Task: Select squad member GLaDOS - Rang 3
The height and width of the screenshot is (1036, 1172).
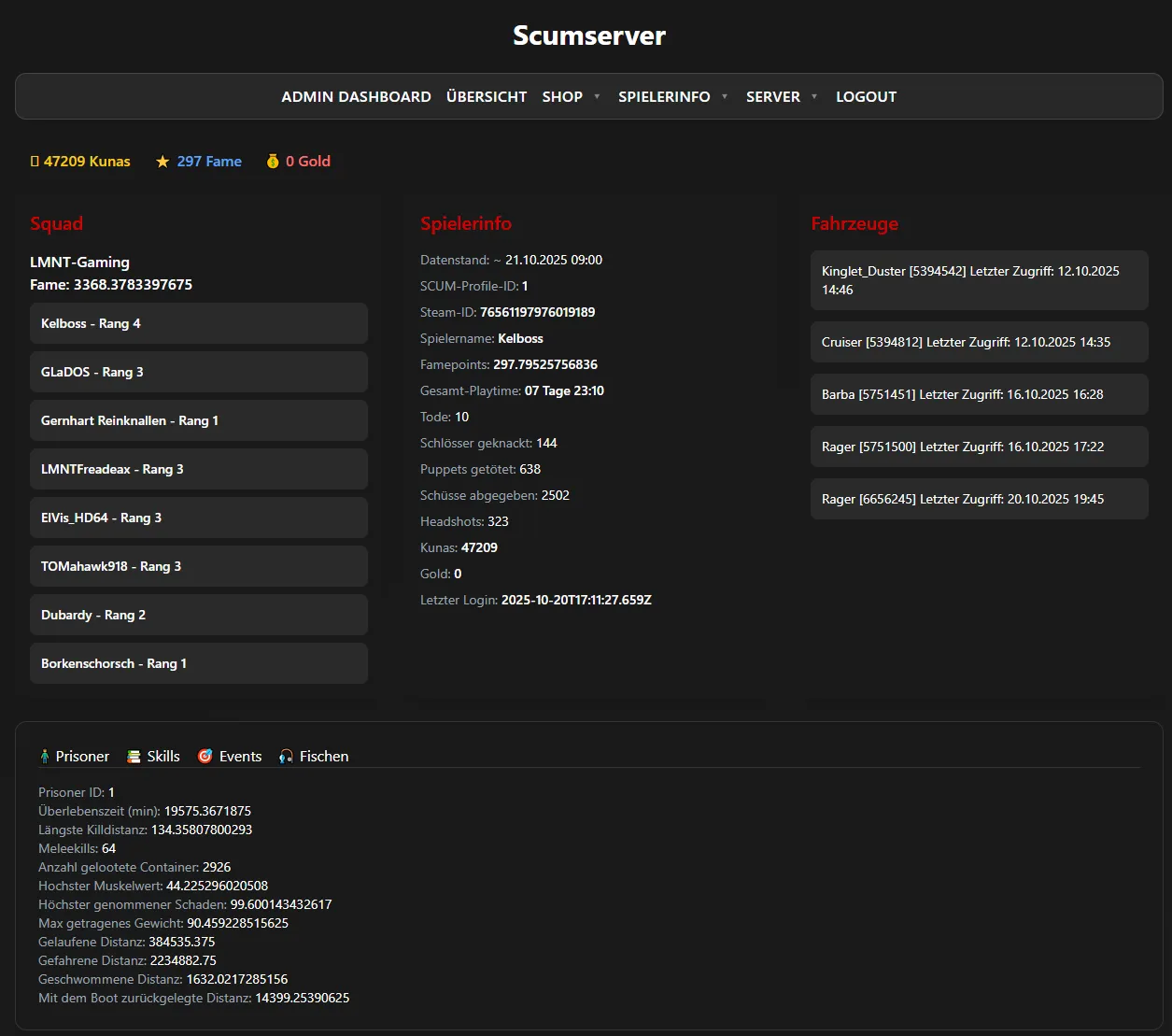Action: 198,372
